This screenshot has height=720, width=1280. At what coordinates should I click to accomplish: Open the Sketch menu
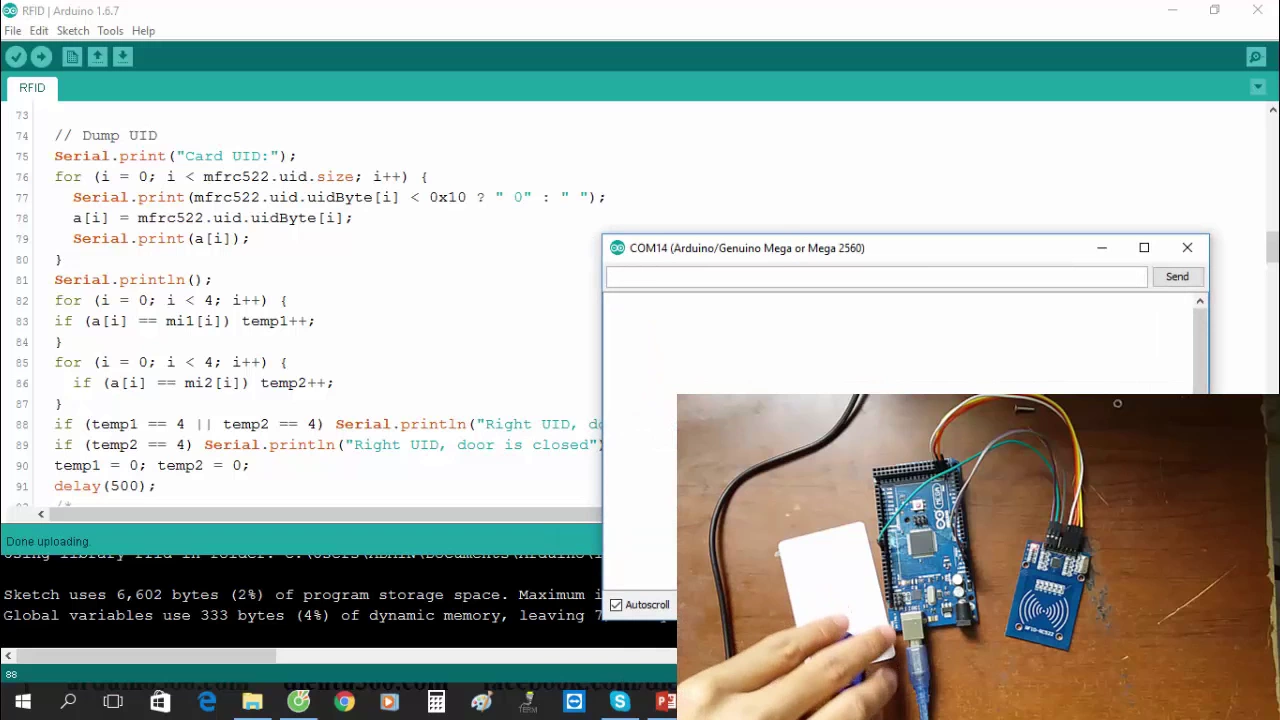[73, 31]
